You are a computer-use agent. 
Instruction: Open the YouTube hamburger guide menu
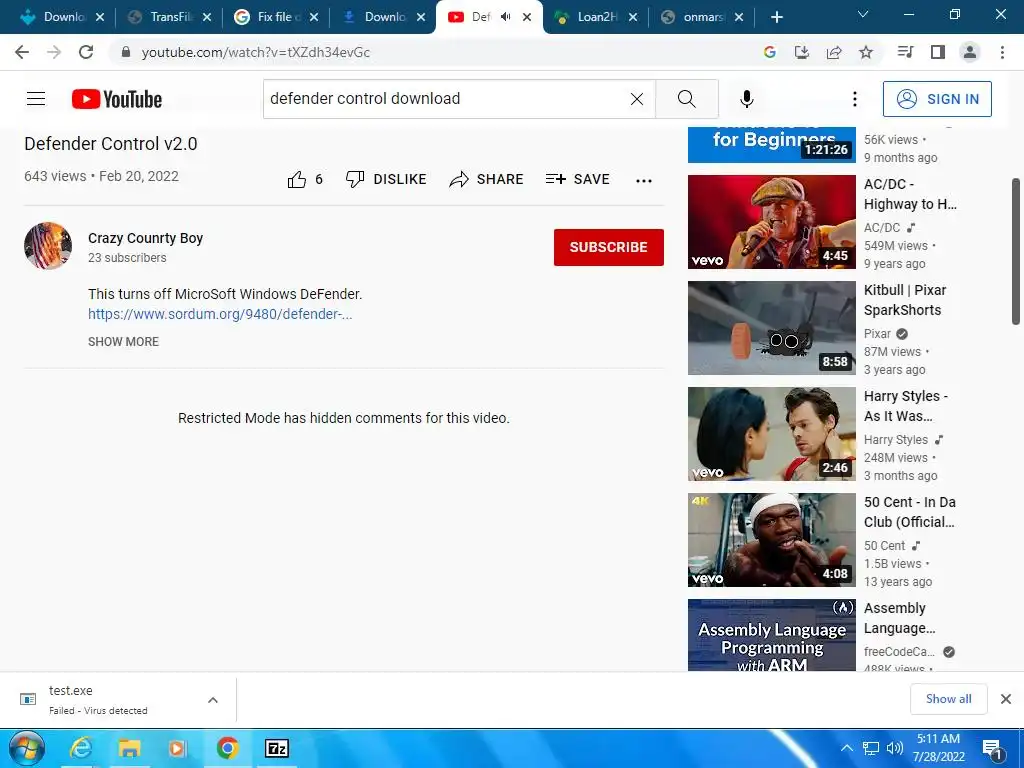[x=36, y=99]
